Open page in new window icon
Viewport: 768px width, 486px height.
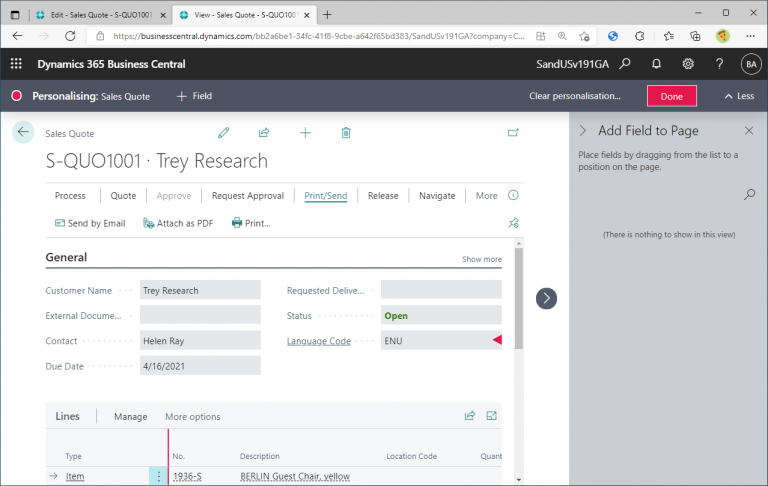click(x=513, y=133)
